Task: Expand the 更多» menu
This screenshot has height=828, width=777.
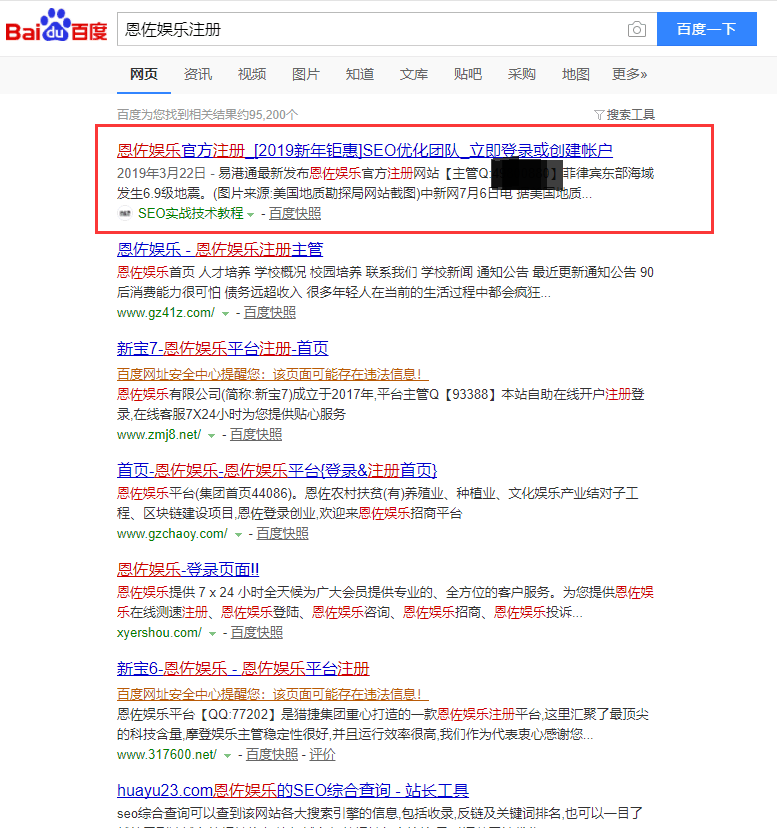Action: click(x=629, y=74)
